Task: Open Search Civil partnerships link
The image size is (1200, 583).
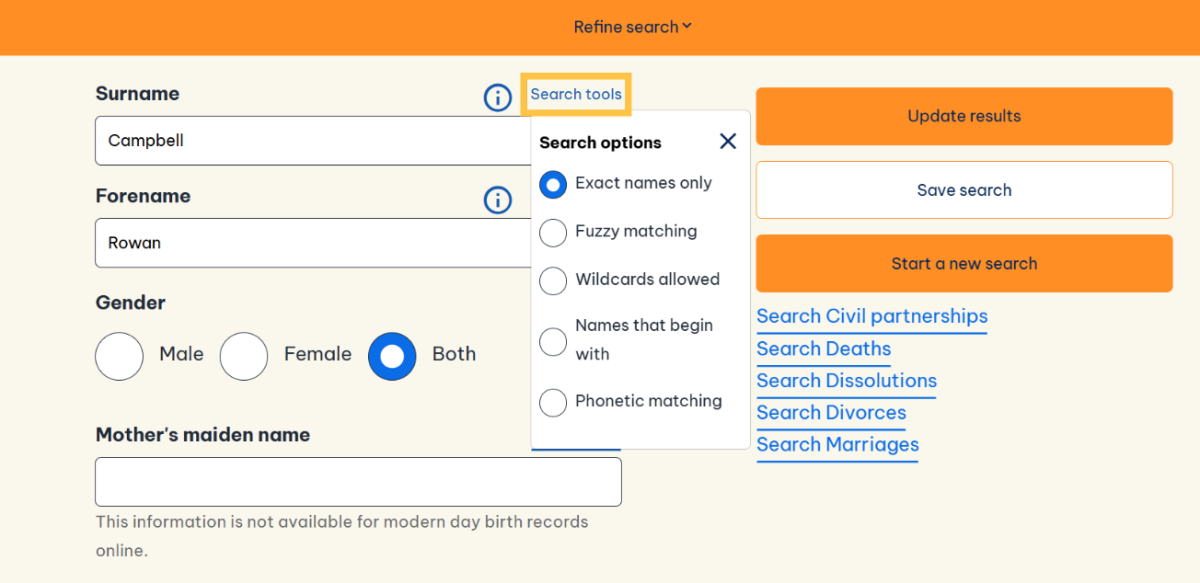Action: 872,317
